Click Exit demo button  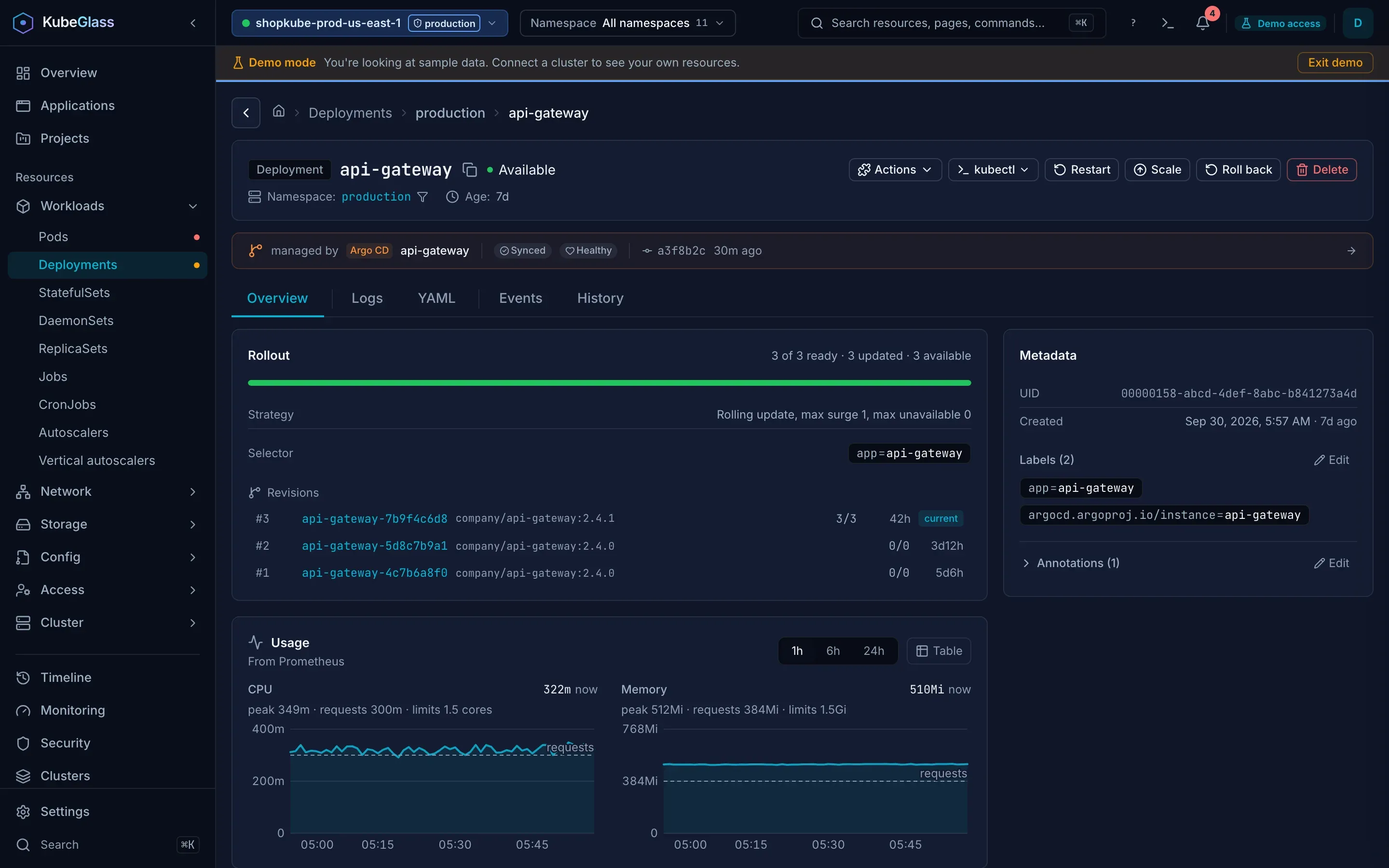pos(1335,63)
